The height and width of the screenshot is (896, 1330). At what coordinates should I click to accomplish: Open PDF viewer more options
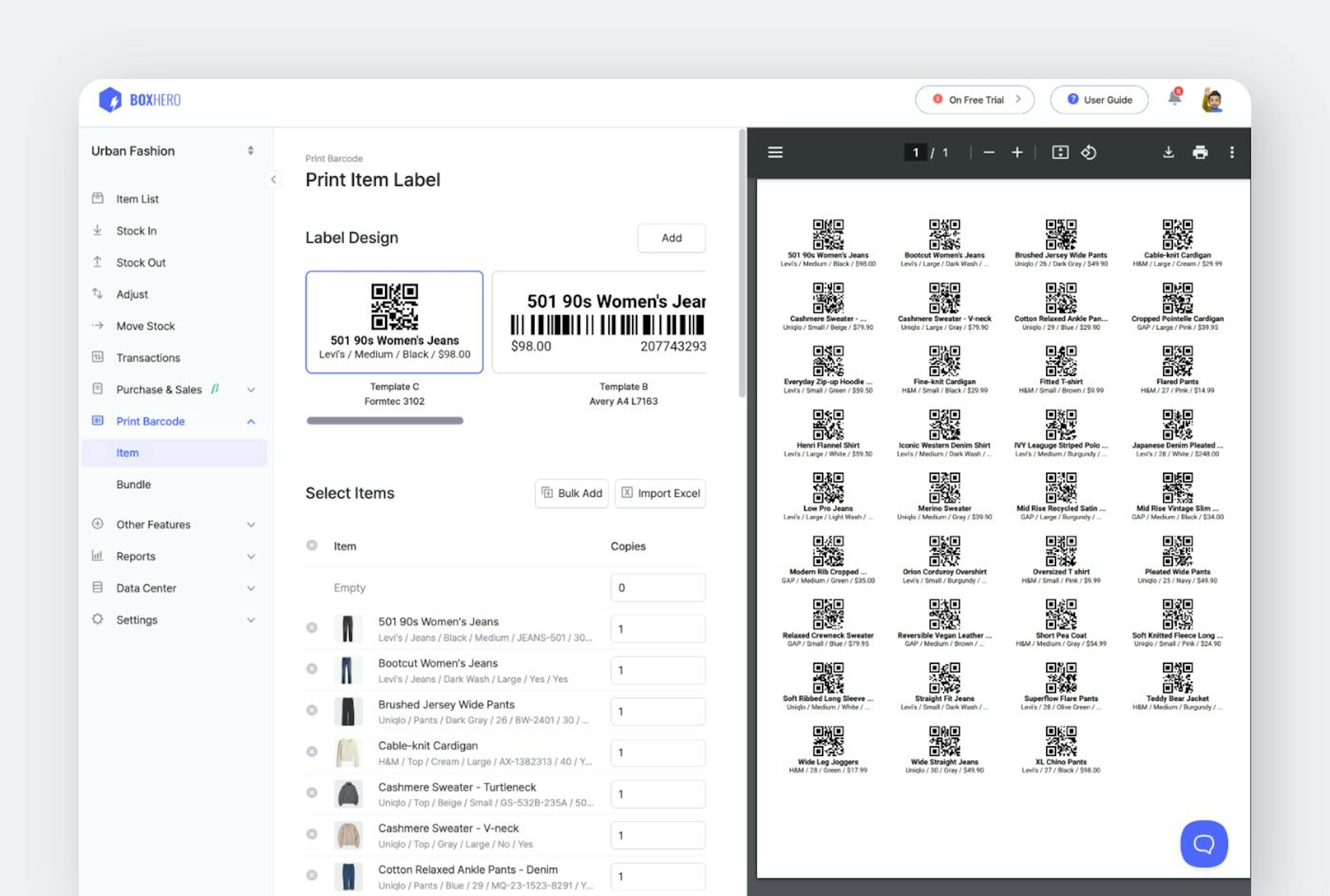(x=1232, y=153)
